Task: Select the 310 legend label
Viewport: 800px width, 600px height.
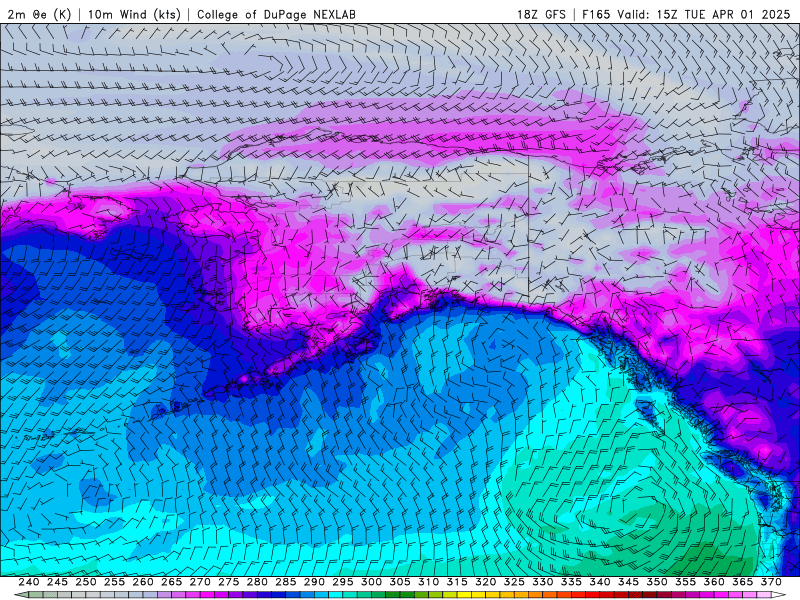Action: [x=429, y=582]
